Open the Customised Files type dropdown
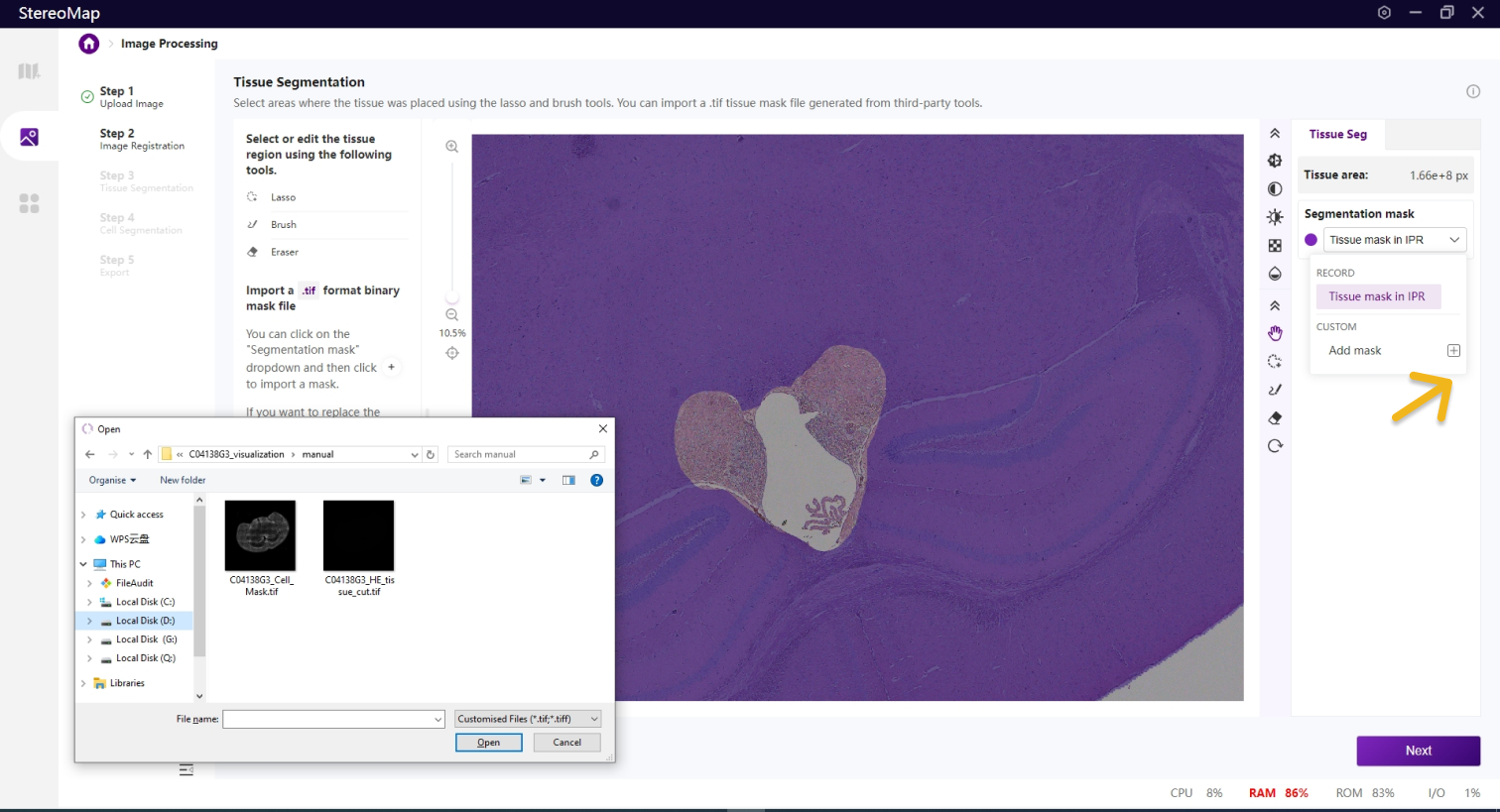Screen dimensions: 1500x812 [528, 719]
